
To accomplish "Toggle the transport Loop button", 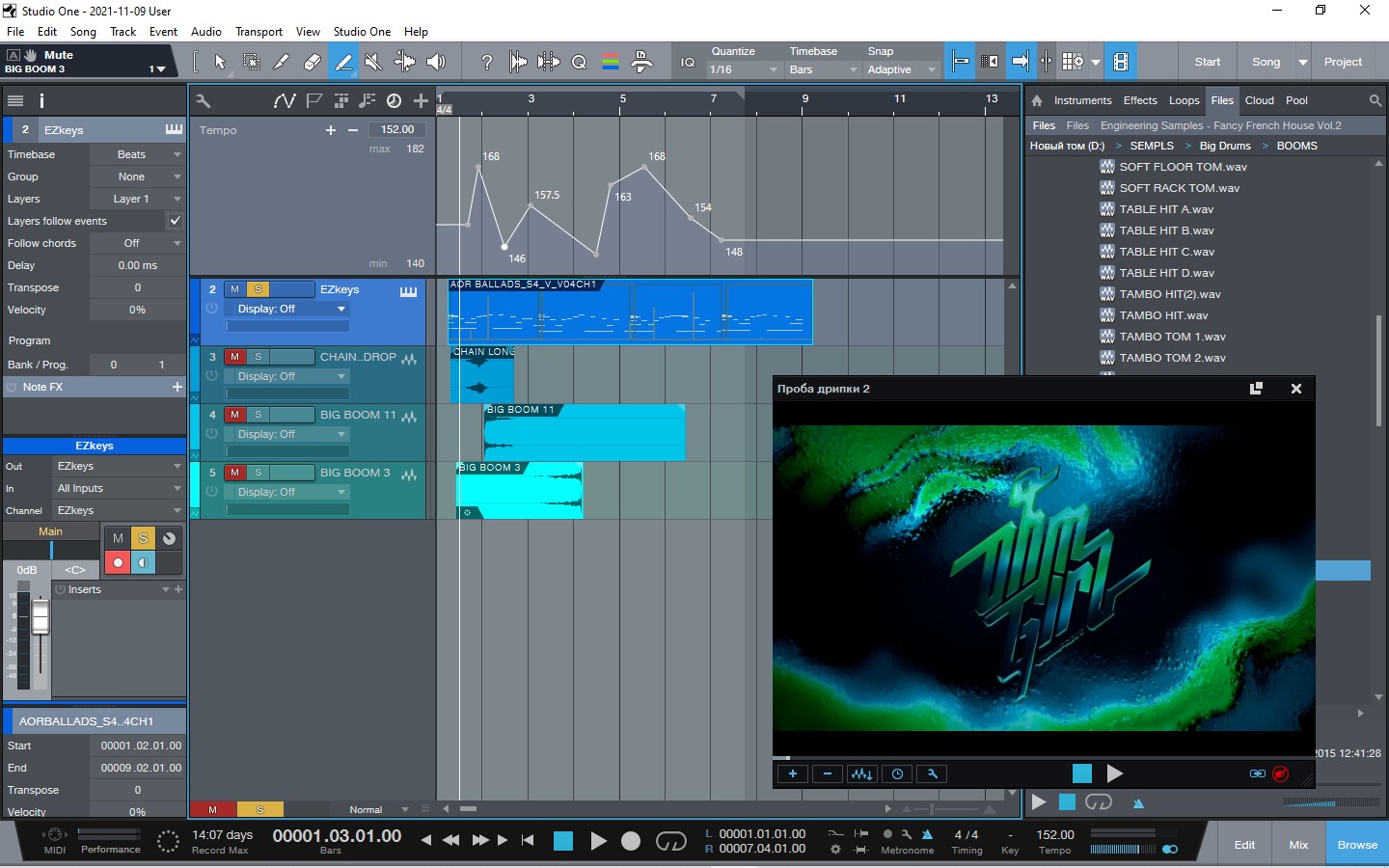I will (670, 841).
